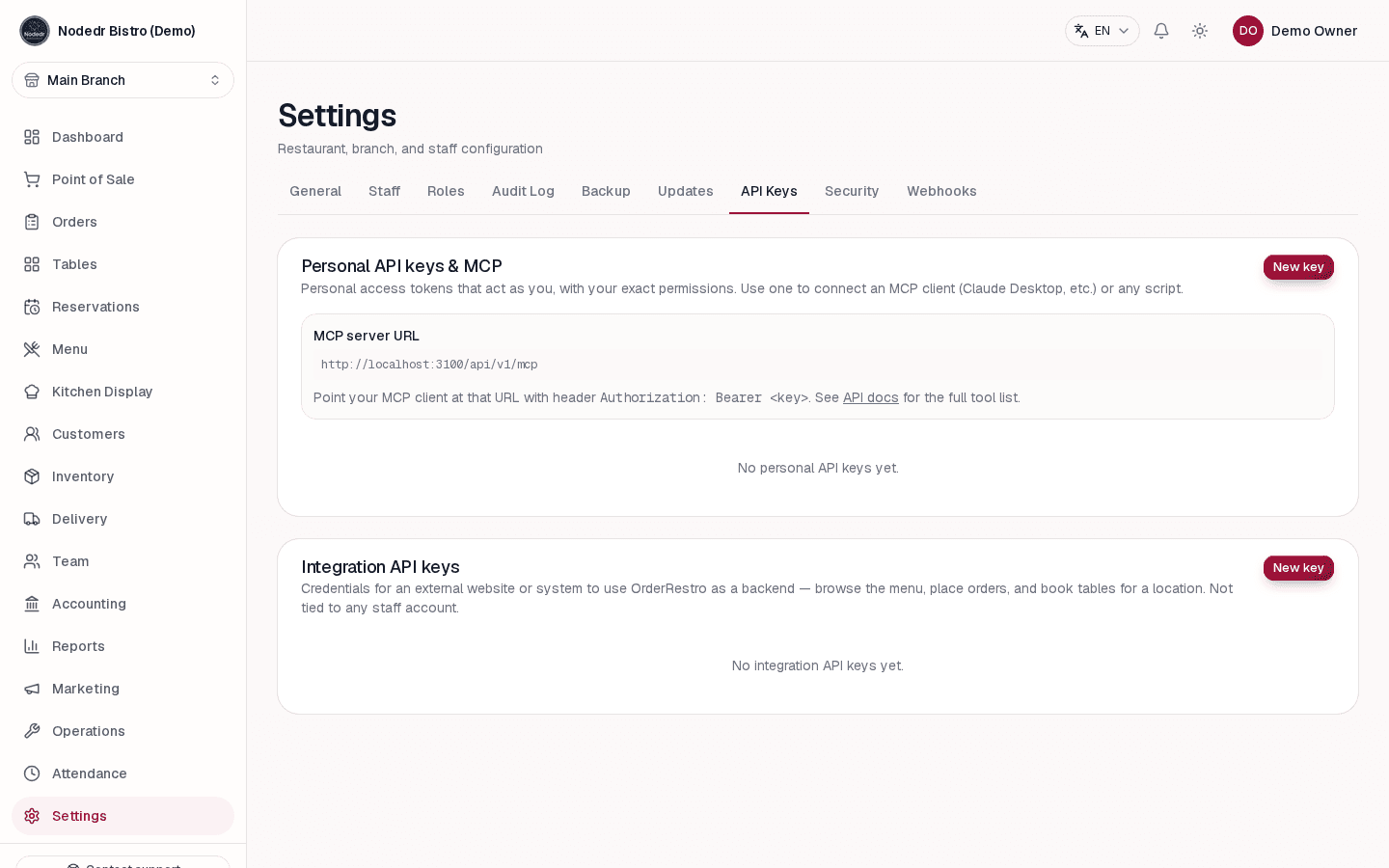
Task: Click the MCP server URL text
Action: [x=429, y=365]
